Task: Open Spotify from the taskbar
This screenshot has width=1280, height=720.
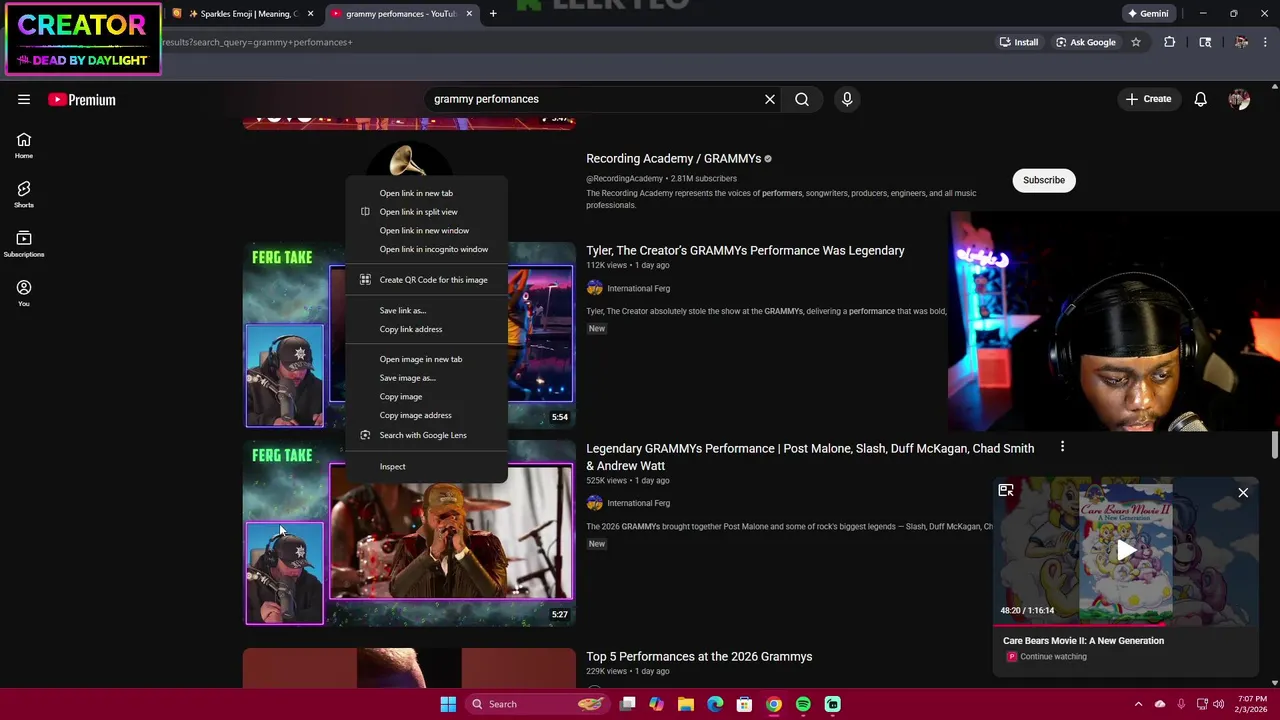Action: point(803,704)
